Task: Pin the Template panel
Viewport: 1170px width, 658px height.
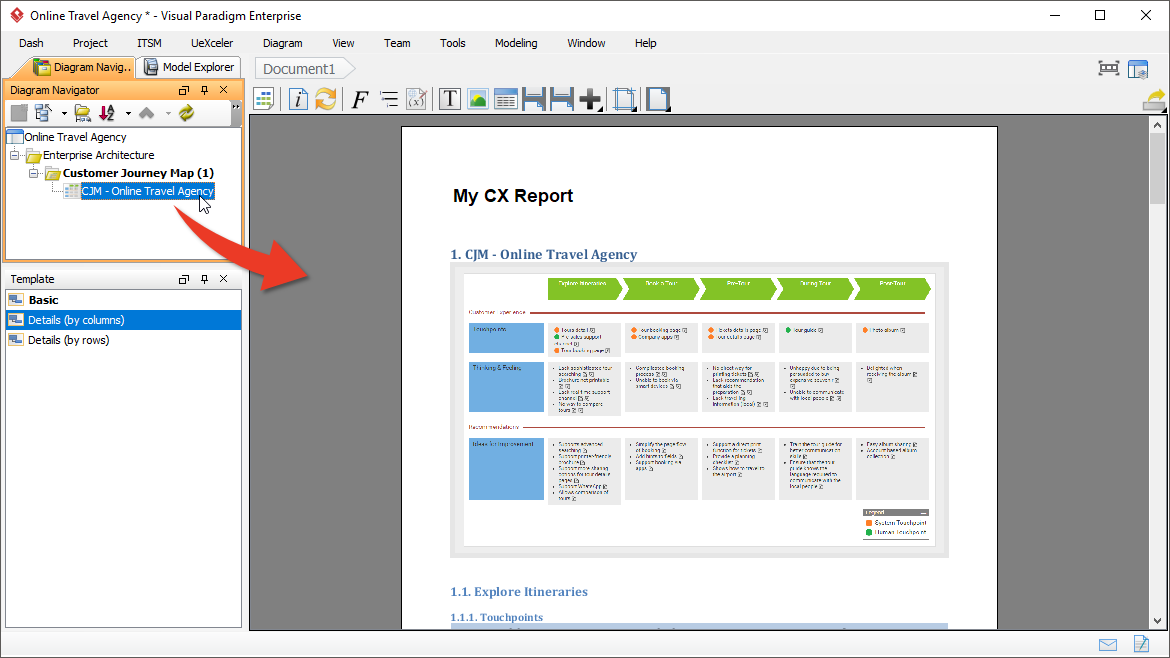Action: tap(204, 279)
